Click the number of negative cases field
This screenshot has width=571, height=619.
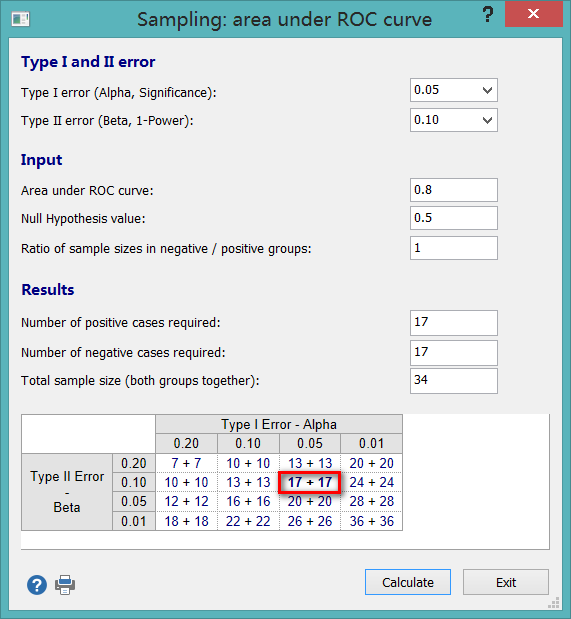click(454, 353)
